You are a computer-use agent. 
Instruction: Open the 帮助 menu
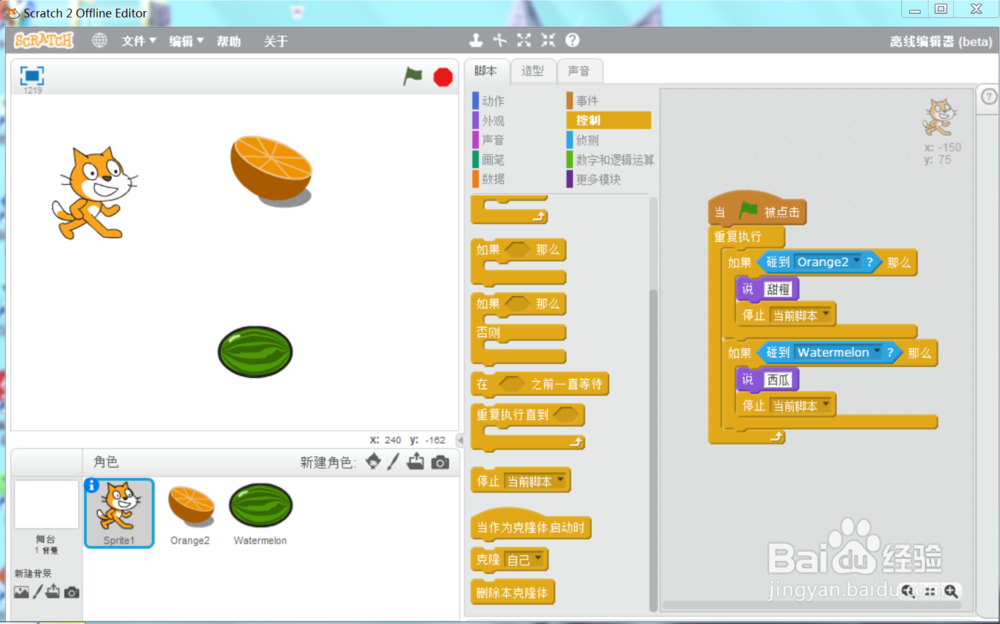pyautogui.click(x=228, y=41)
